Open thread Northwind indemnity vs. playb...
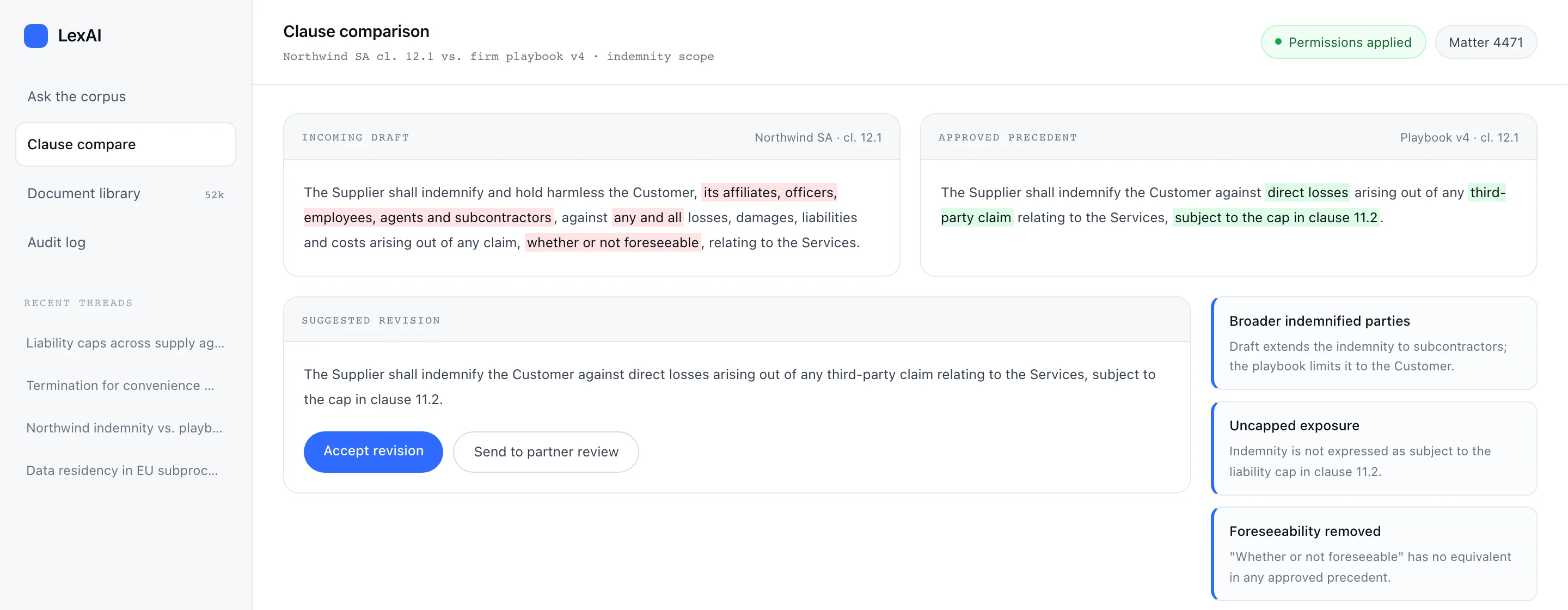Image resolution: width=1568 pixels, height=610 pixels. 125,428
